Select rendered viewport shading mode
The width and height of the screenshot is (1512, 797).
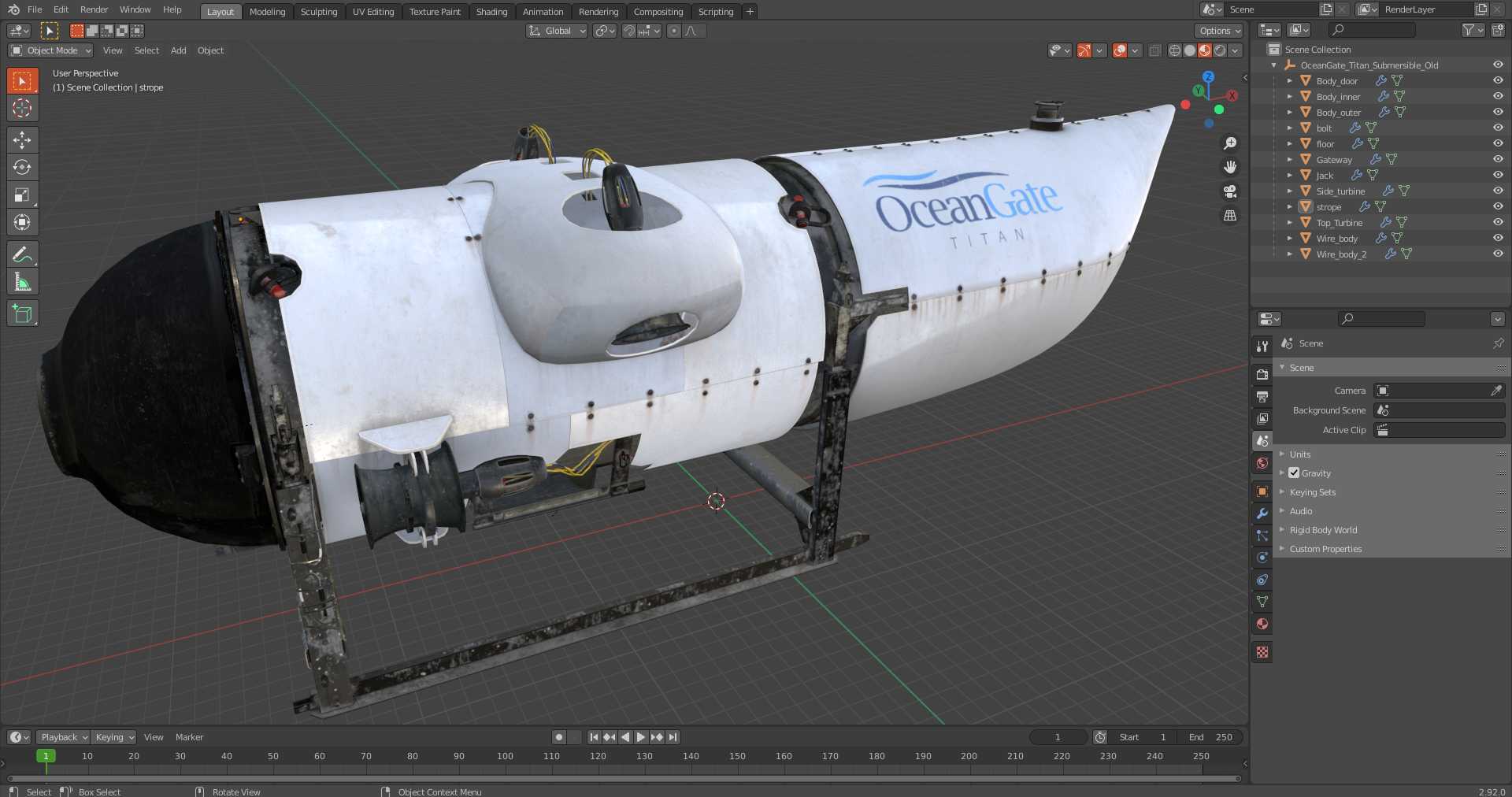[x=1220, y=50]
